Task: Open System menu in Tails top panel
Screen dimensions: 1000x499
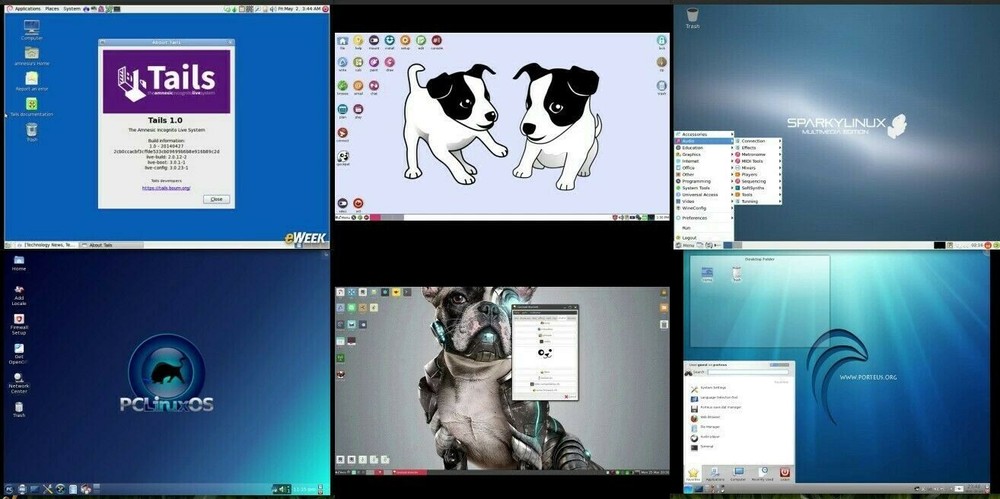Action: click(71, 9)
